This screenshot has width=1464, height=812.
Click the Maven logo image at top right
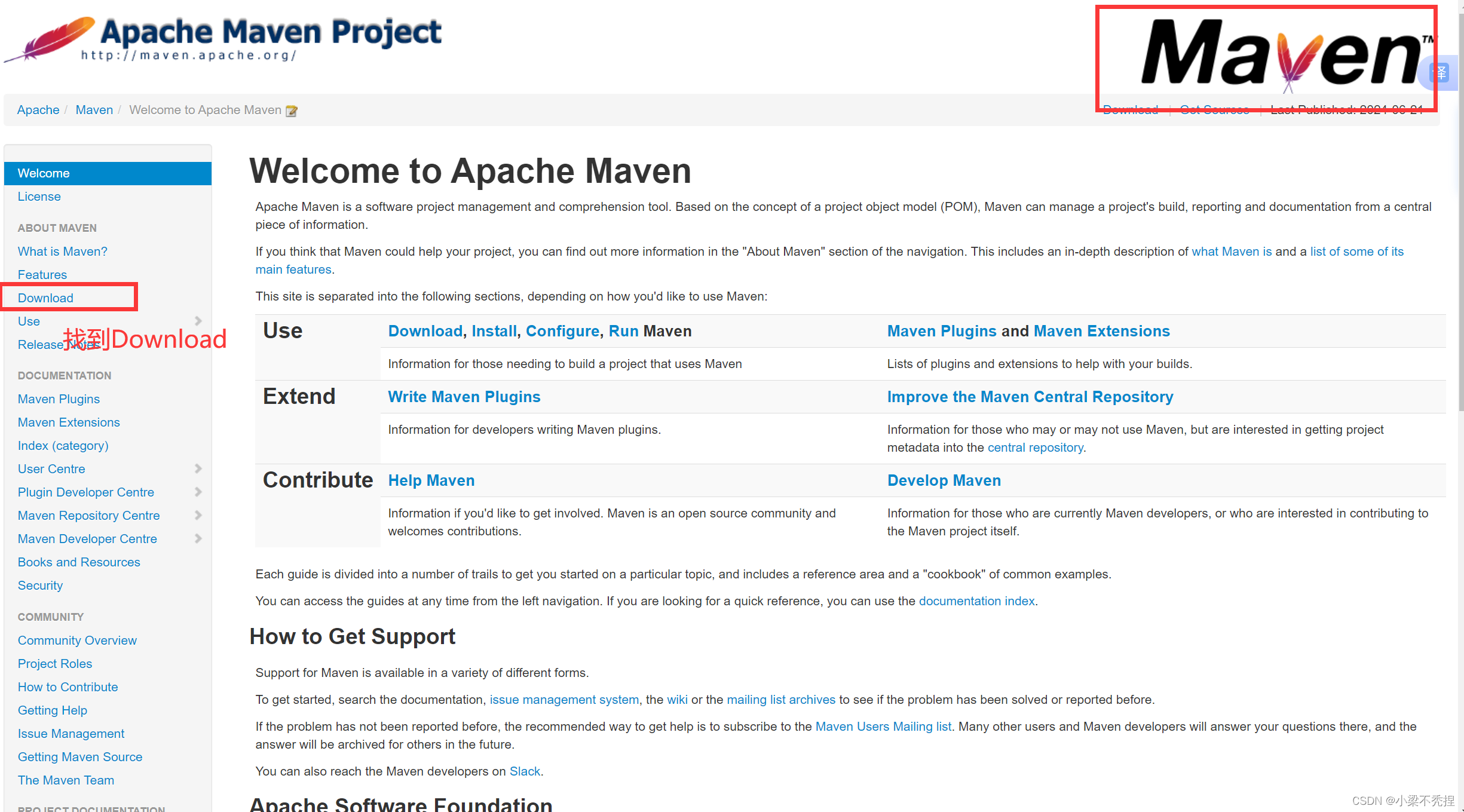[1288, 56]
